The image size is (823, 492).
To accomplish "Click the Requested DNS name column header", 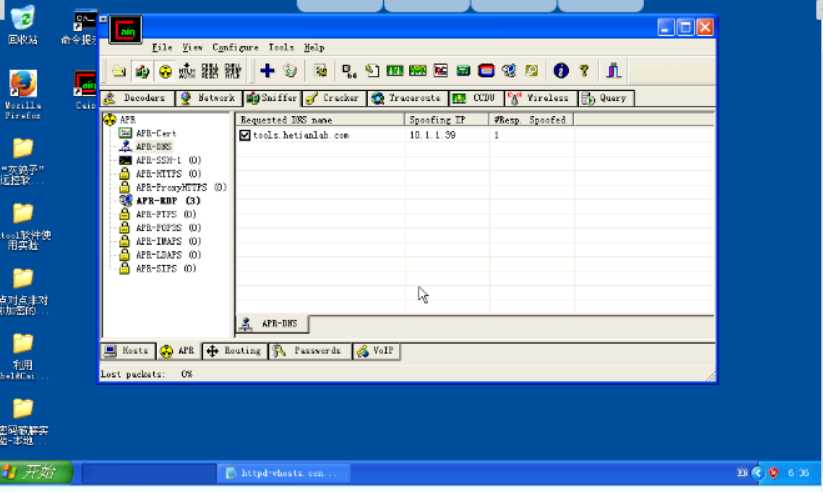I will (320, 120).
